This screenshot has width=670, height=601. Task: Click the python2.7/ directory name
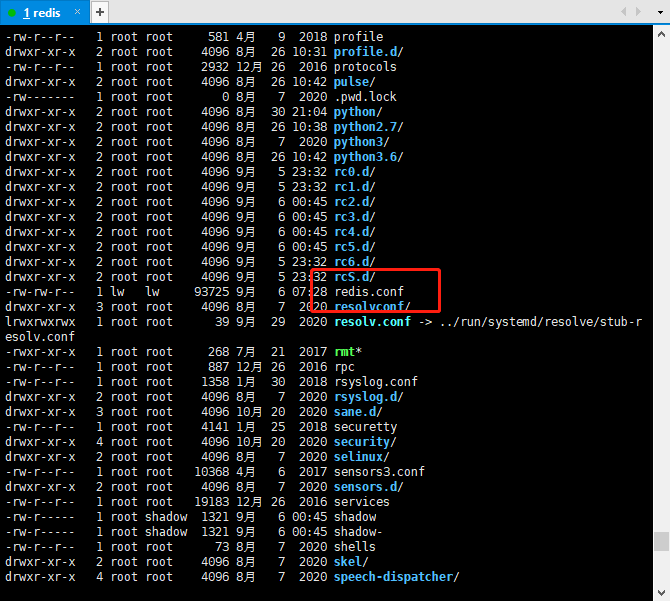[x=368, y=127]
